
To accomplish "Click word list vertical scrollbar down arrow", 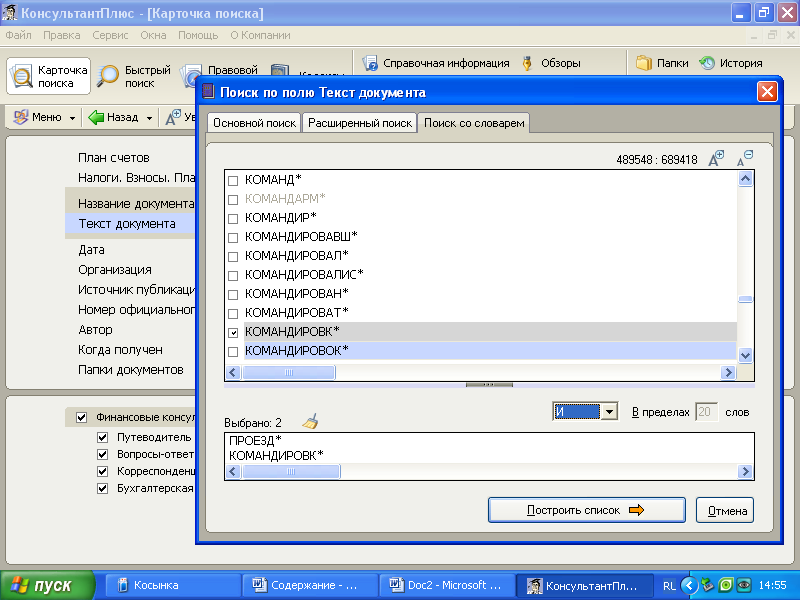I will 745,356.
